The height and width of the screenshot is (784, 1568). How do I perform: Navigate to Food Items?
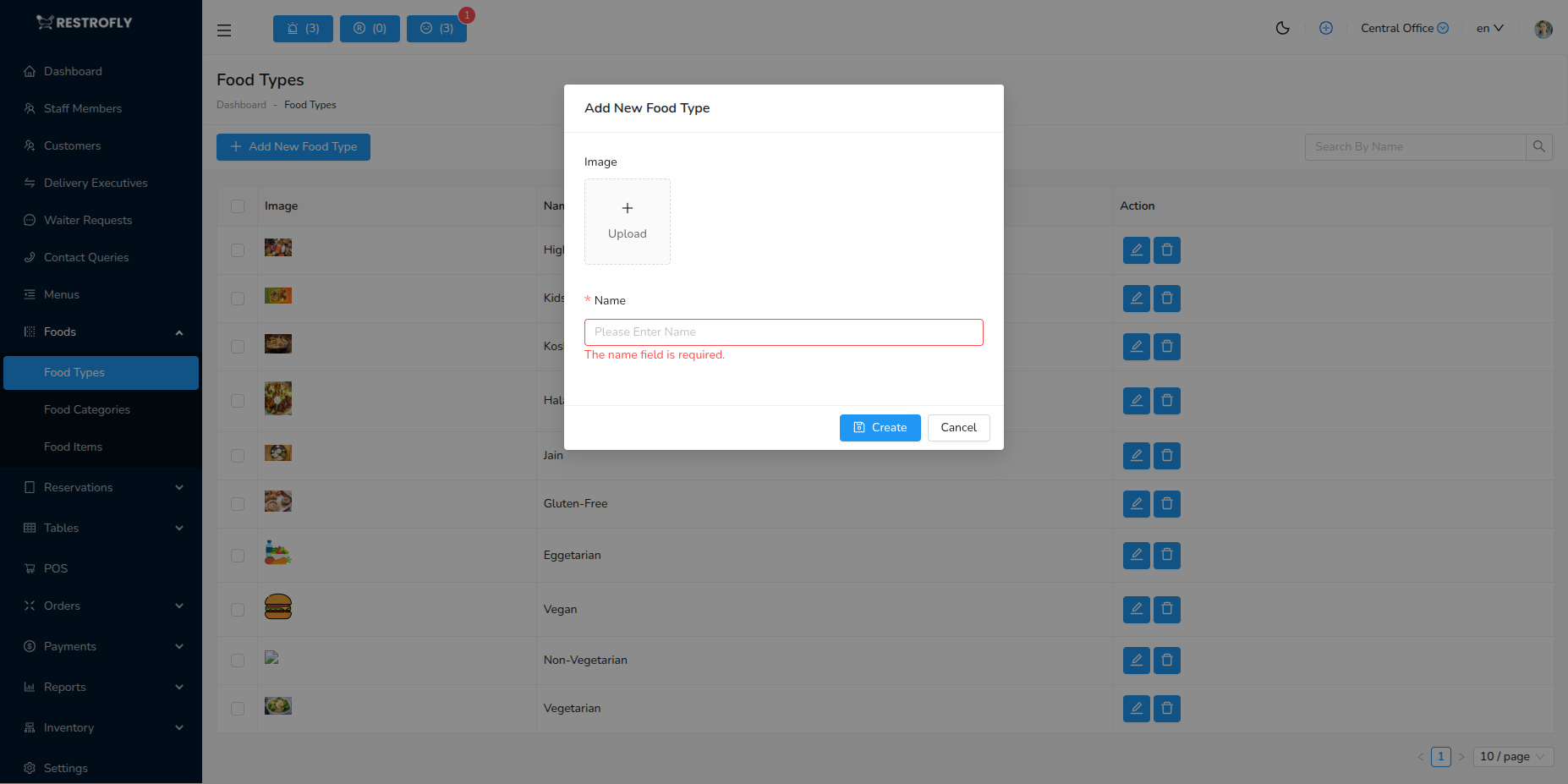[x=74, y=447]
